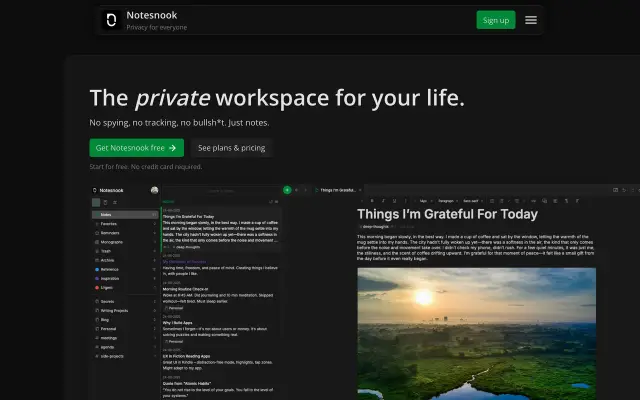Click Get Notesnook free button

pyautogui.click(x=136, y=148)
